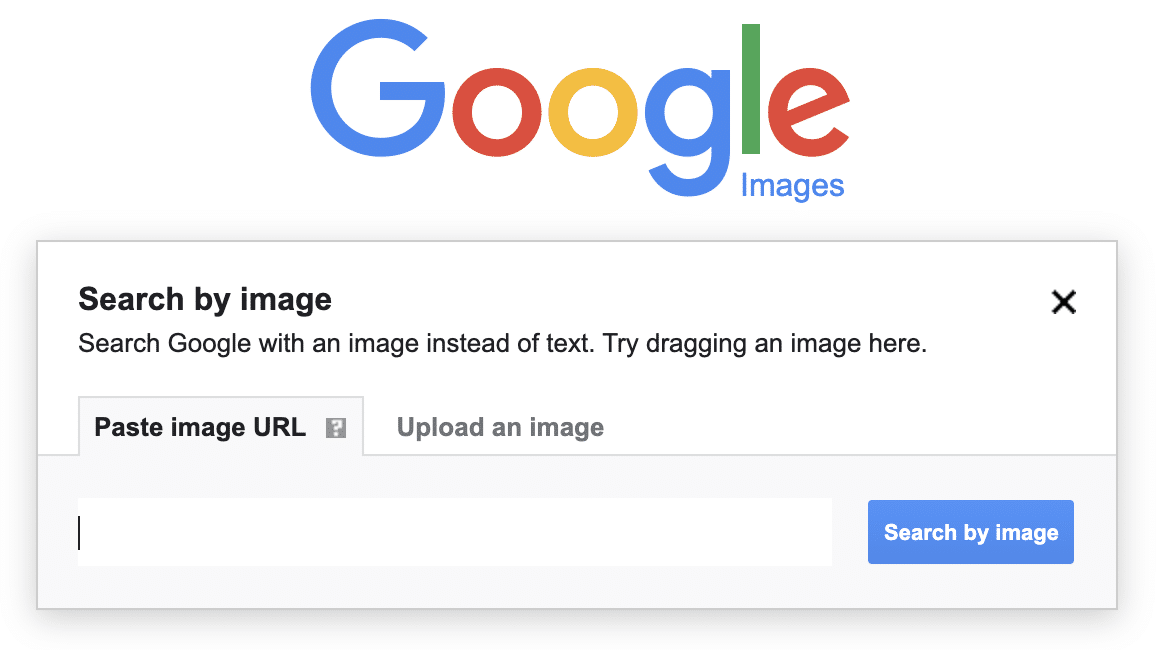Click the gray Upload an image tab text
1160x650 pixels.
[x=500, y=427]
